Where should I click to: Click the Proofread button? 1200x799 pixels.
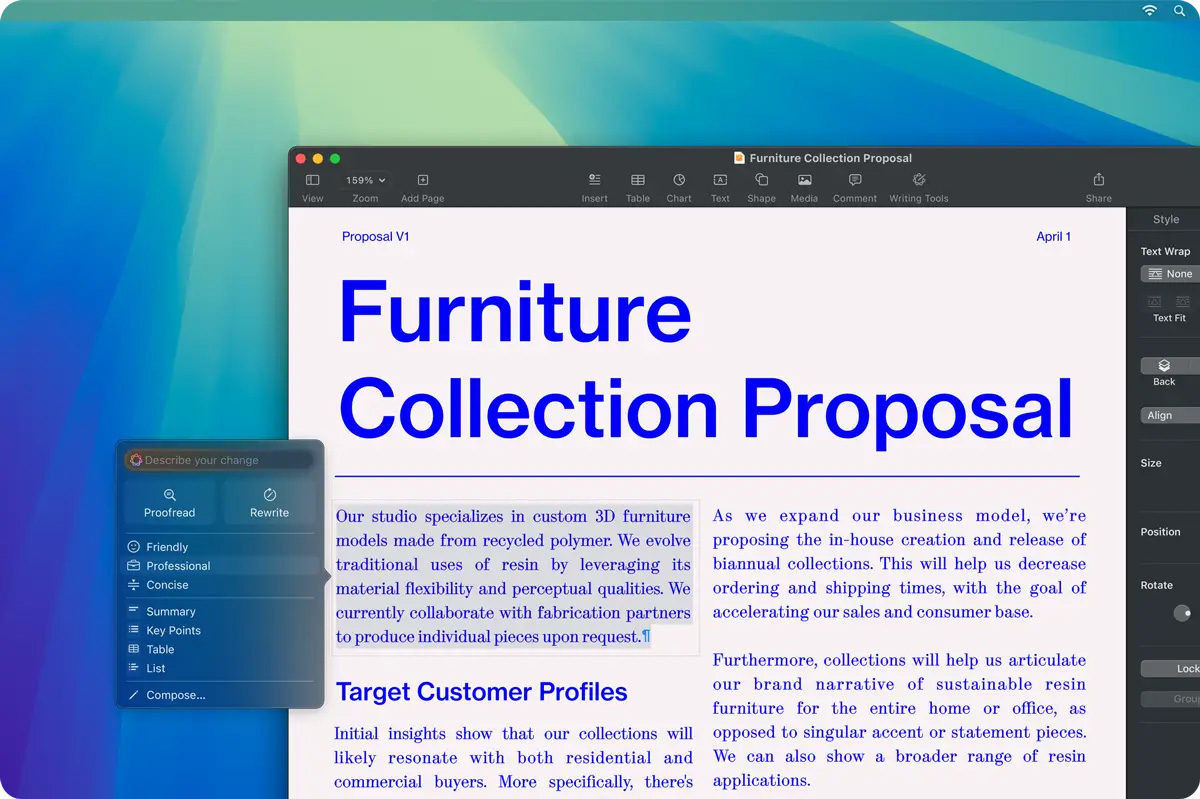pyautogui.click(x=170, y=503)
